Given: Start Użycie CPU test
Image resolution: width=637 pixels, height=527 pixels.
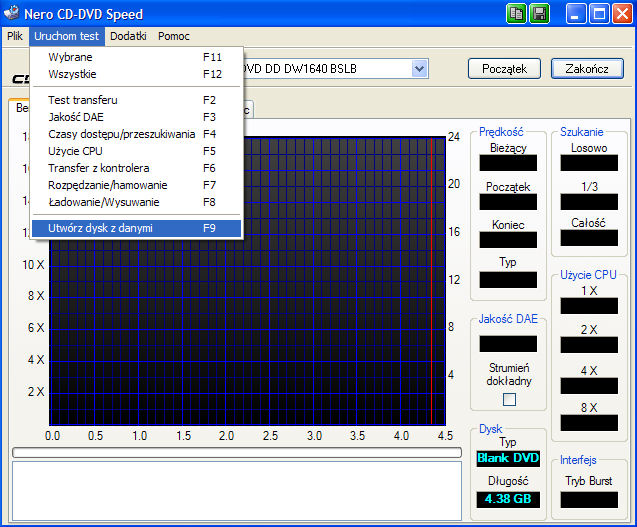Looking at the screenshot, I should click(136, 151).
